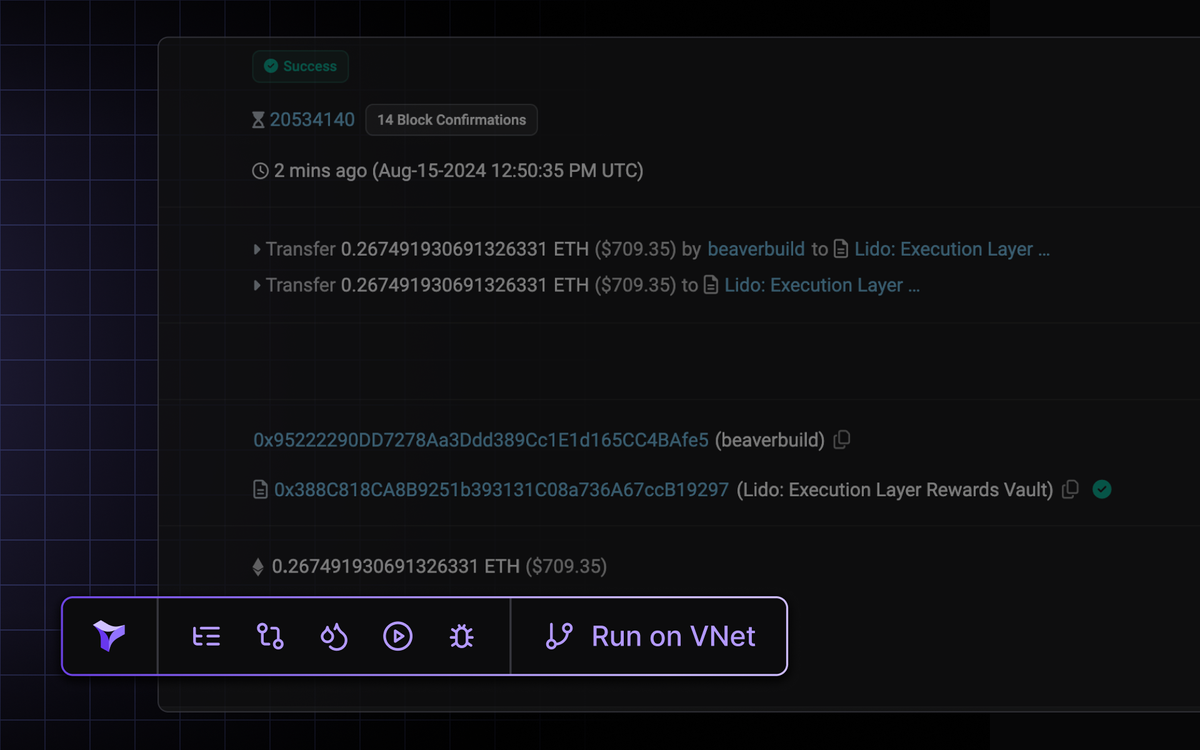The height and width of the screenshot is (750, 1200).
Task: Open the beaverbuild link in transfer row
Action: pos(756,249)
